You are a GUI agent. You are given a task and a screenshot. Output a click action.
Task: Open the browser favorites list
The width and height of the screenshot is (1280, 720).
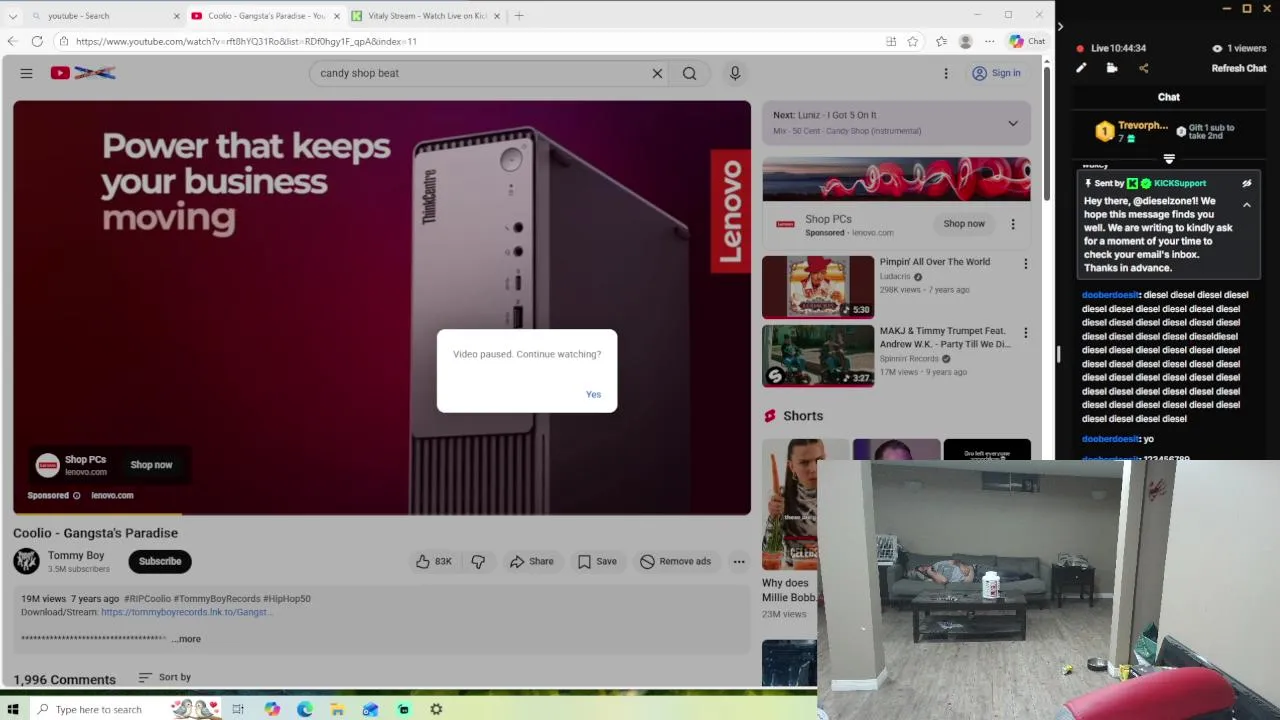941,41
